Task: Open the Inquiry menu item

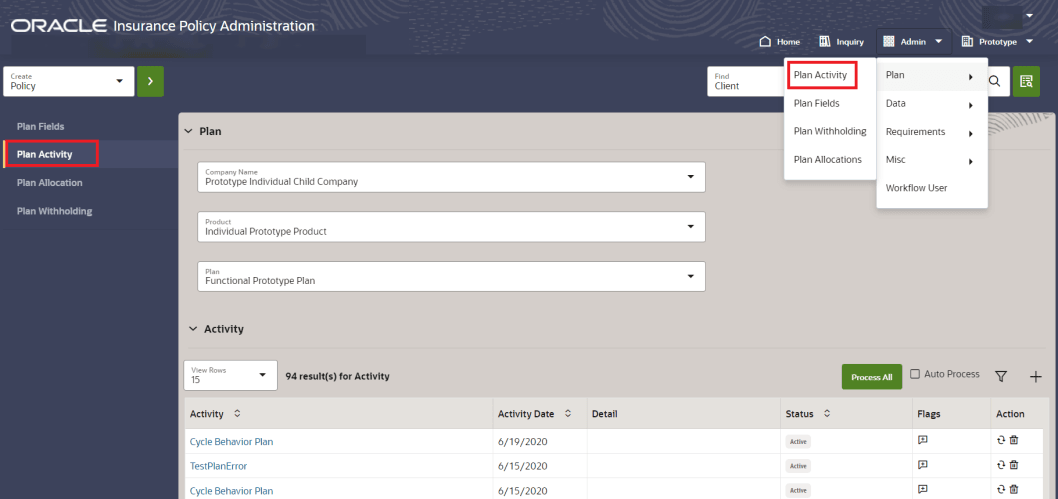Action: click(841, 42)
